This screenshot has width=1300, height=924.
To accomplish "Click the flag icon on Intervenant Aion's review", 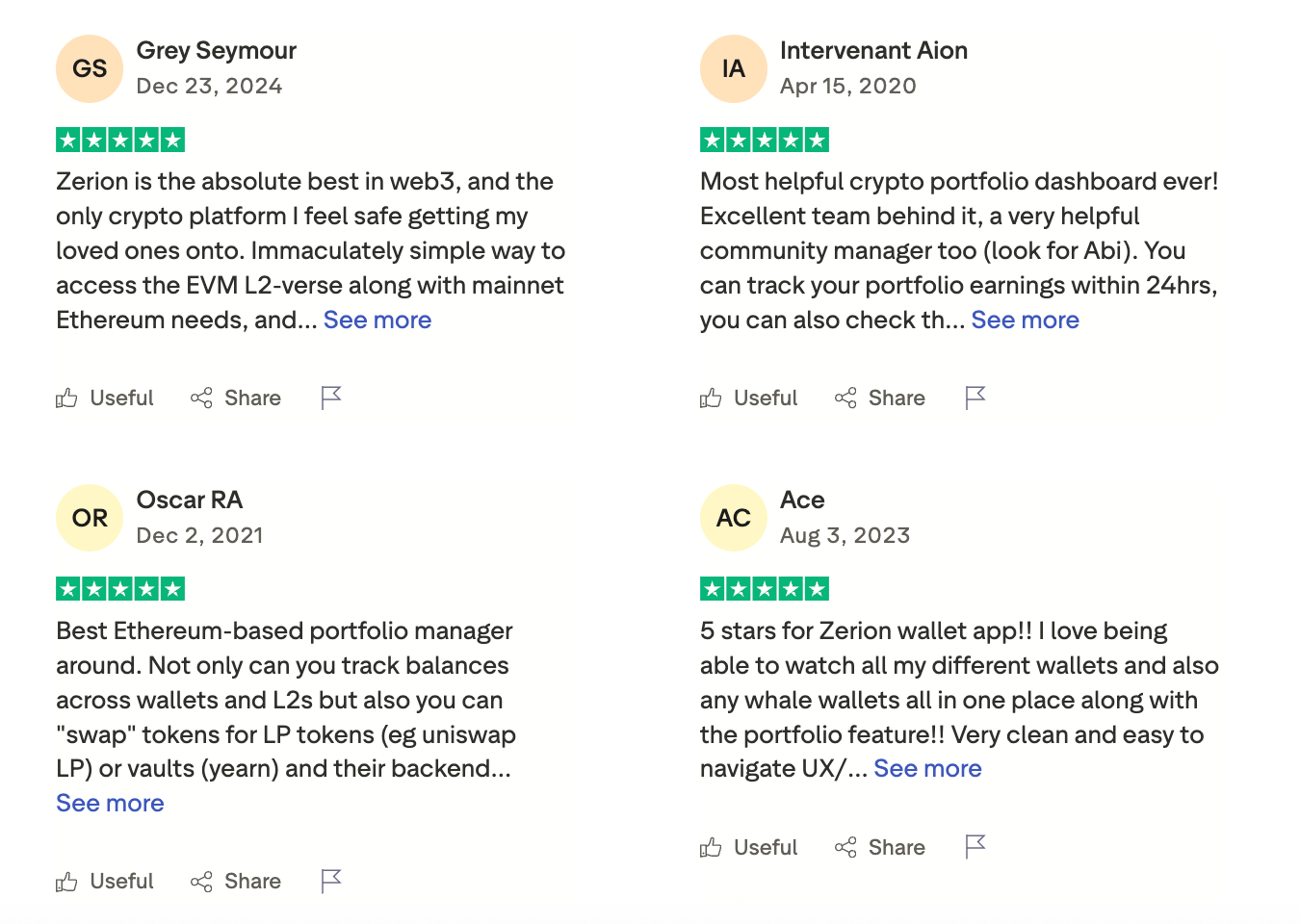I will tap(975, 397).
